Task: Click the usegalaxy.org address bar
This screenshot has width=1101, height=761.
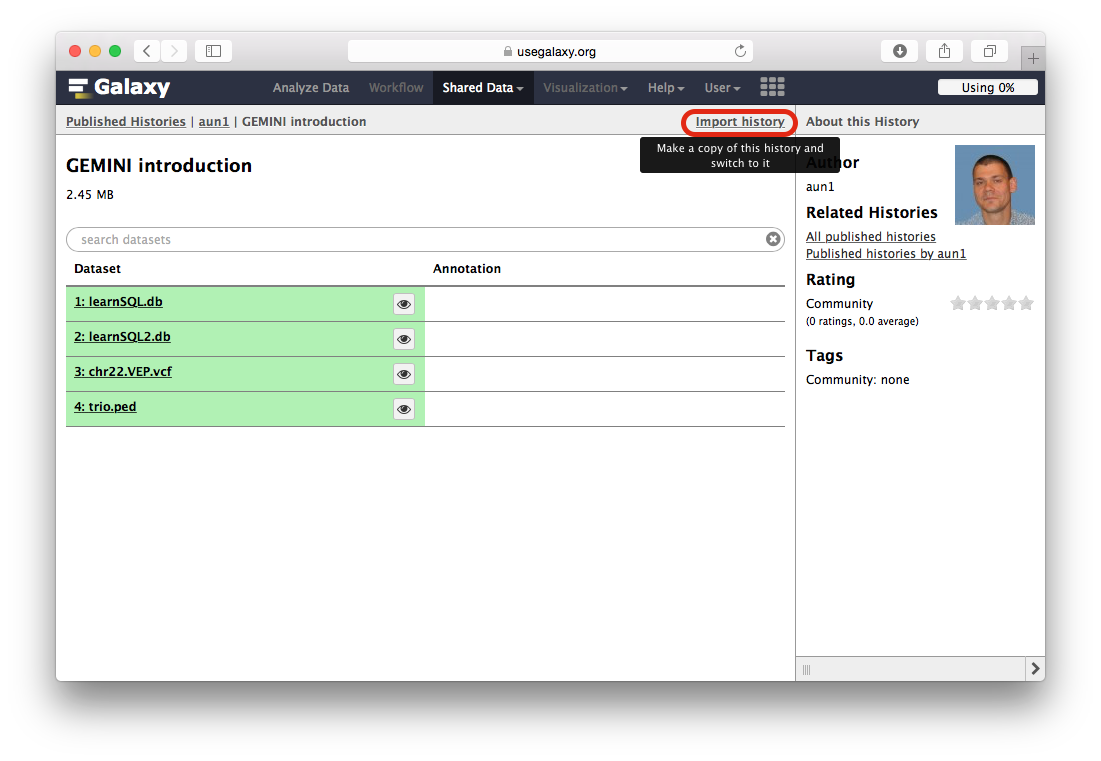Action: pyautogui.click(x=550, y=51)
